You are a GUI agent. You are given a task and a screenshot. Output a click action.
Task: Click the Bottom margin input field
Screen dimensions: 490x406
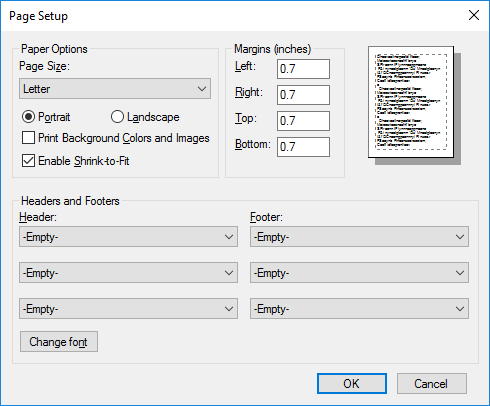click(x=303, y=147)
